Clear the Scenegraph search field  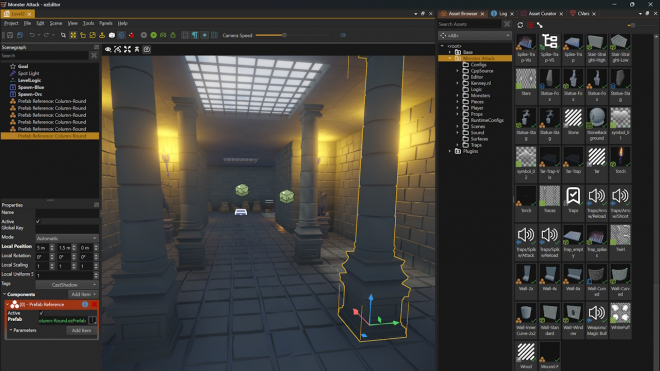[x=94, y=56]
